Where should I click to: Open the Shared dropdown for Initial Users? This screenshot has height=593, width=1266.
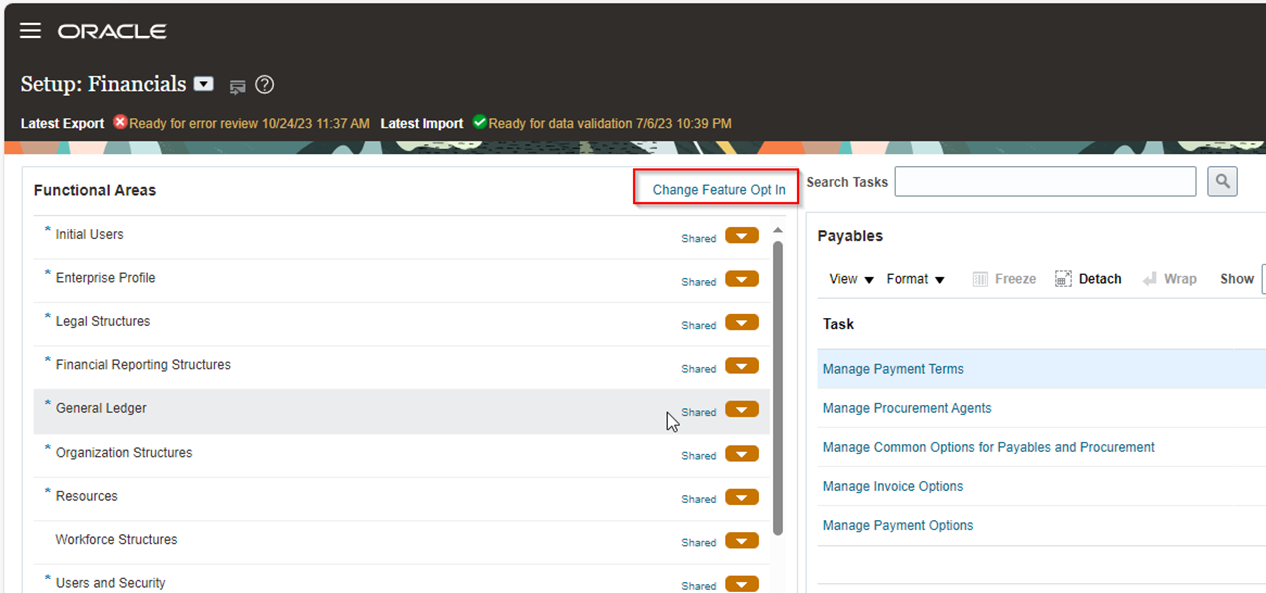pos(742,236)
